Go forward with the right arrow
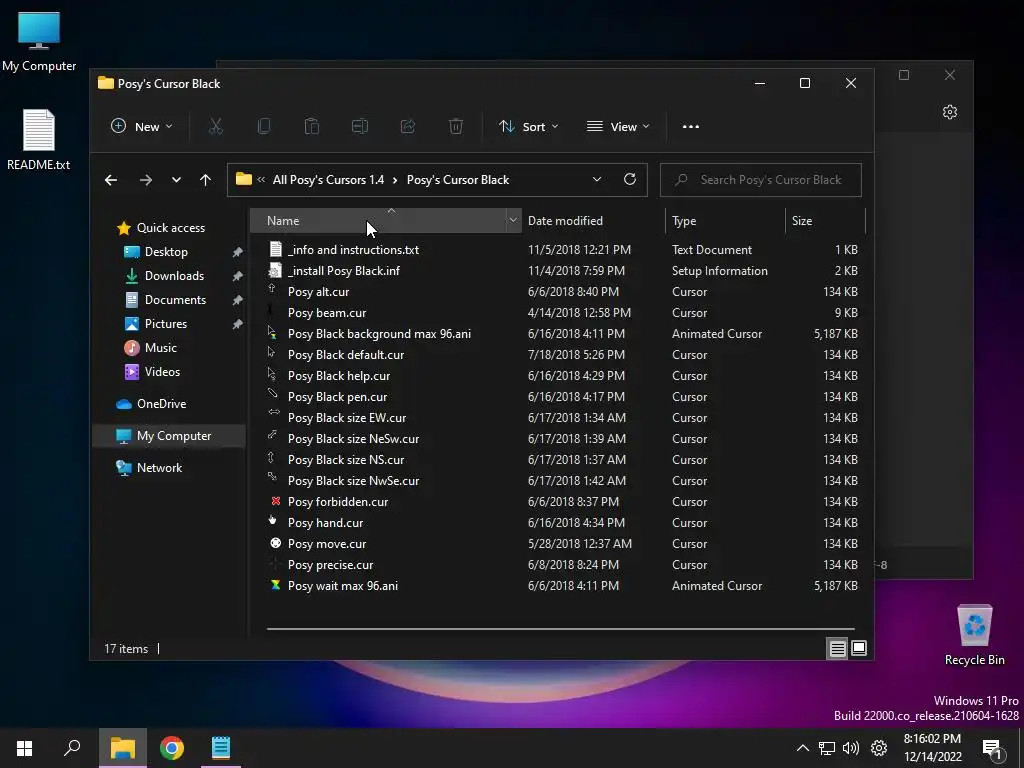This screenshot has width=1024, height=768. (146, 180)
